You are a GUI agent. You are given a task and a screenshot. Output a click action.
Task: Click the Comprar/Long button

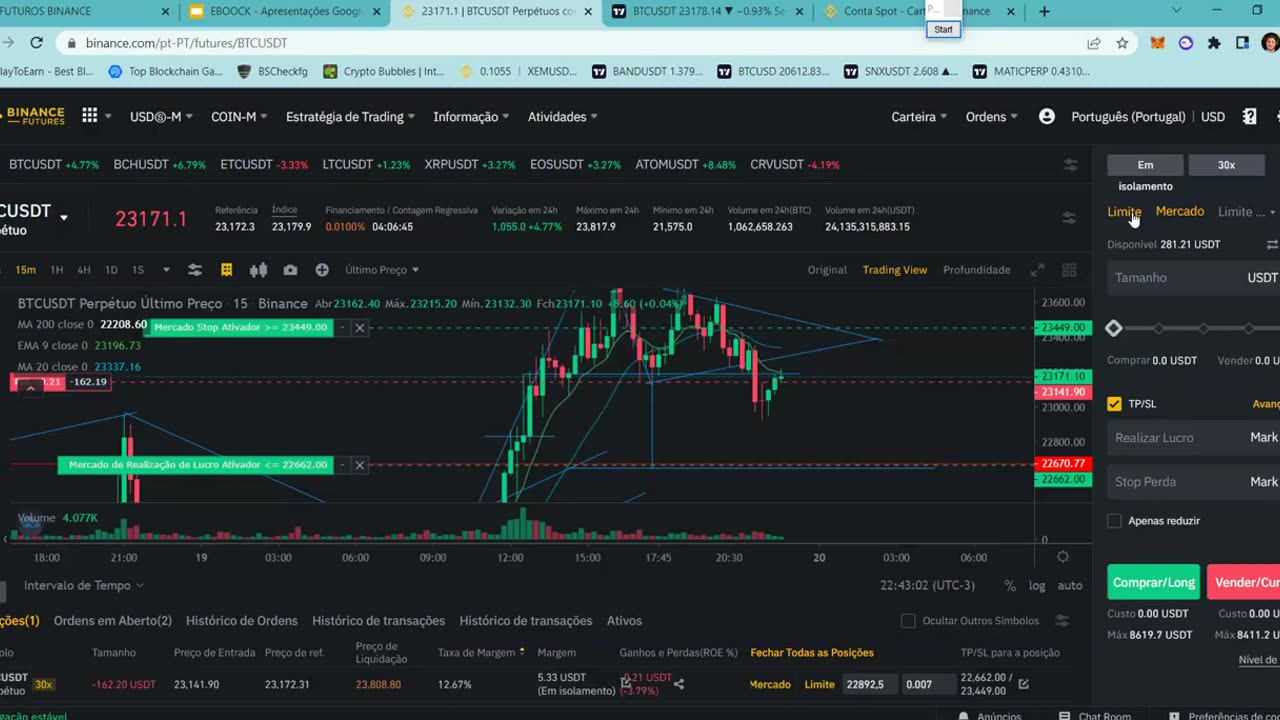(1154, 582)
